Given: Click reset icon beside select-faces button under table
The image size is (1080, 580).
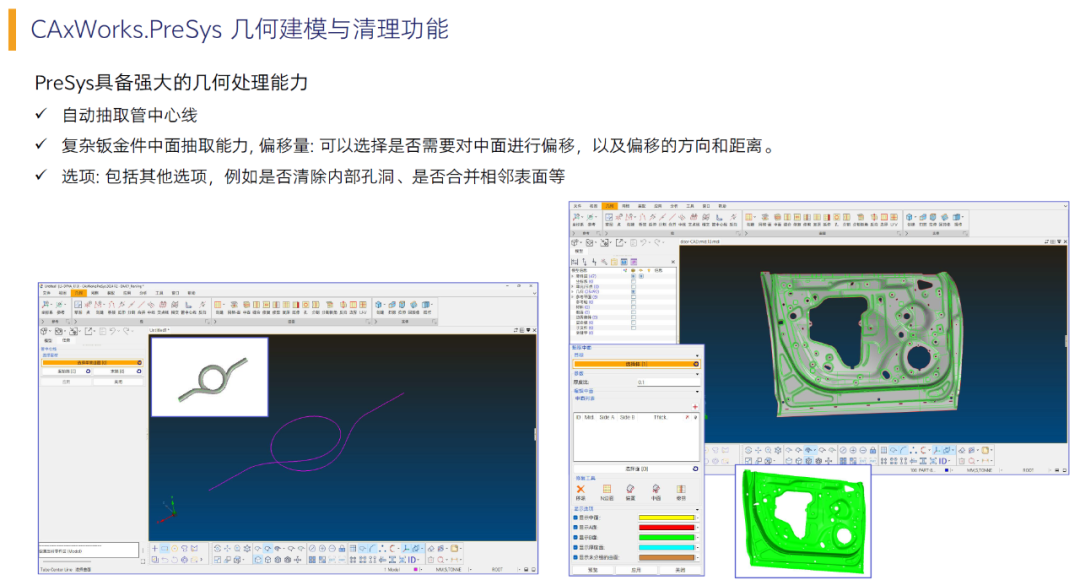Looking at the screenshot, I should 695,469.
